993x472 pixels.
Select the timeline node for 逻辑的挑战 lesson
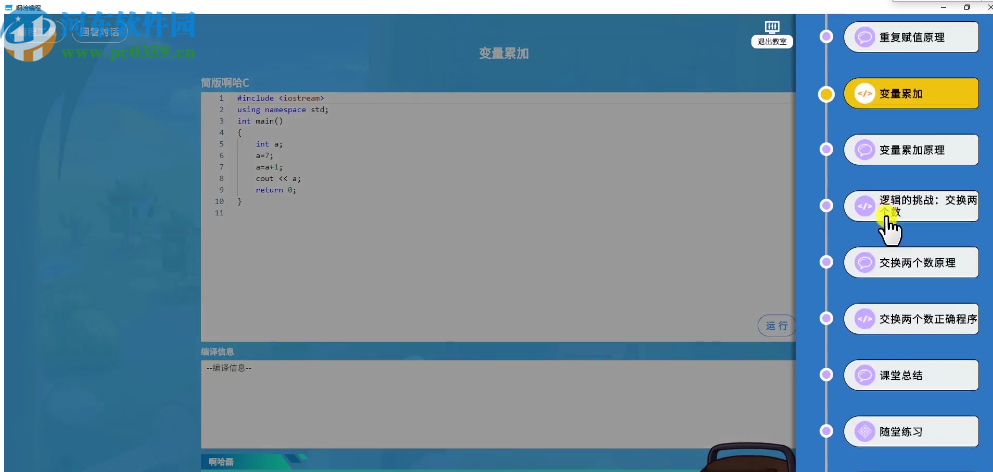tap(826, 206)
